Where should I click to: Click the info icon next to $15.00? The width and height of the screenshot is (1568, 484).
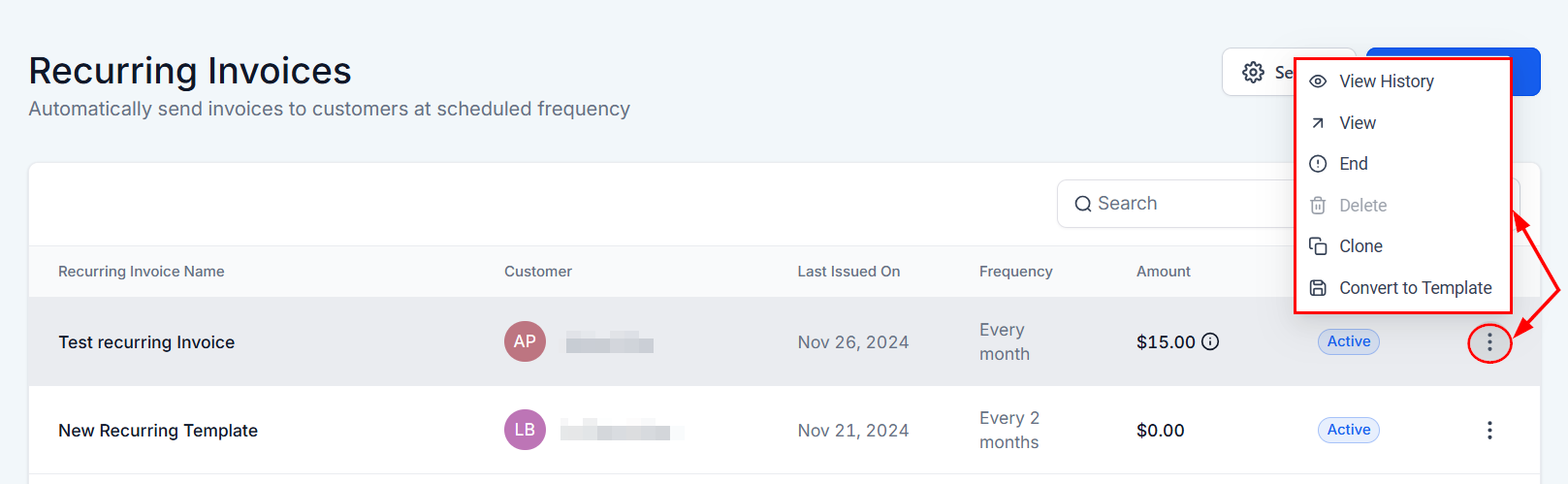coord(1210,341)
